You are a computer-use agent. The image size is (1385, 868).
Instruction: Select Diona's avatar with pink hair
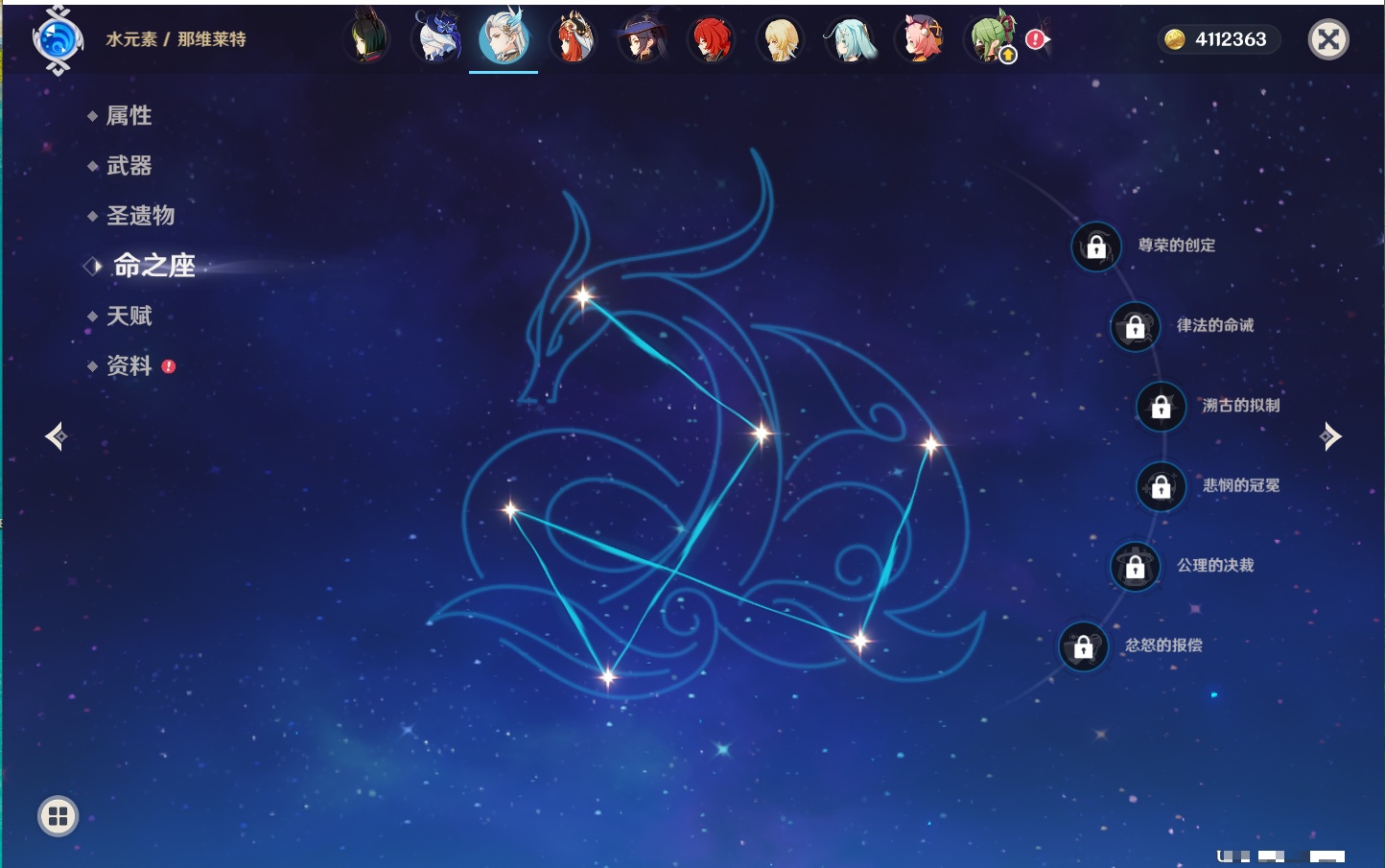coord(919,39)
